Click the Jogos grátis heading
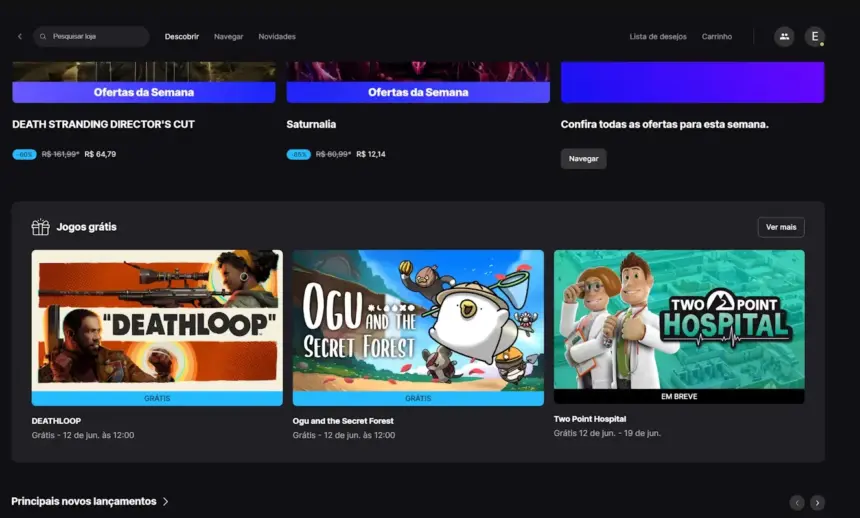 click(x=87, y=227)
